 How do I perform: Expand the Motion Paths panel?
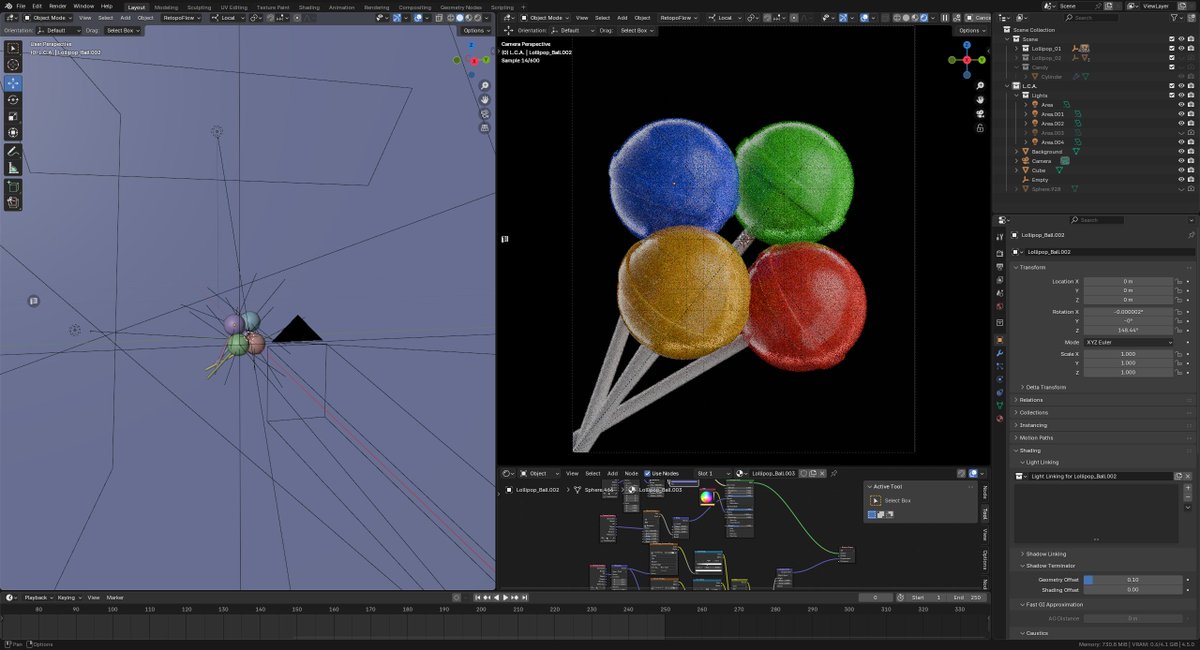(1036, 437)
